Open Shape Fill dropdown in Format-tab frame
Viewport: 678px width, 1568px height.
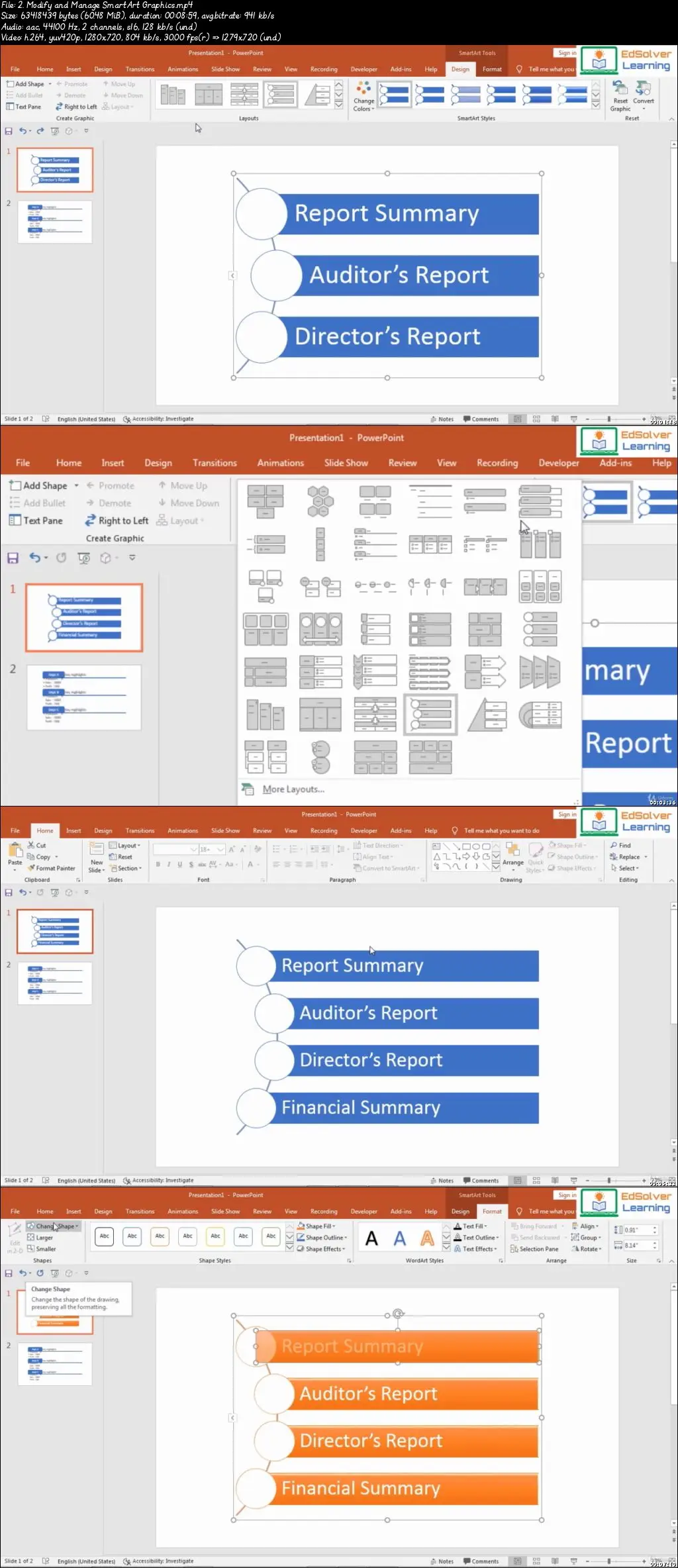point(316,1226)
